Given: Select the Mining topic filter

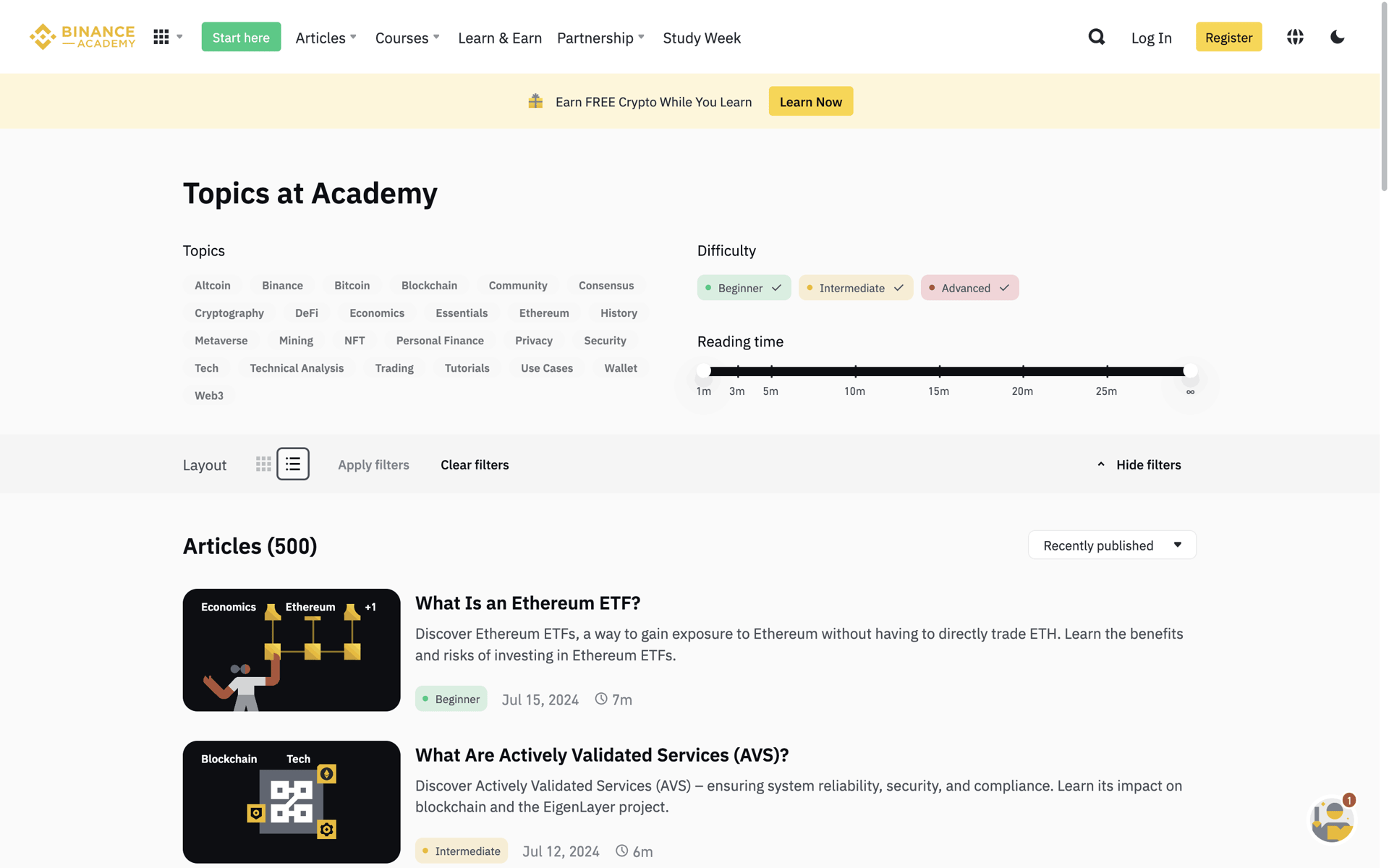Looking at the screenshot, I should tap(296, 340).
